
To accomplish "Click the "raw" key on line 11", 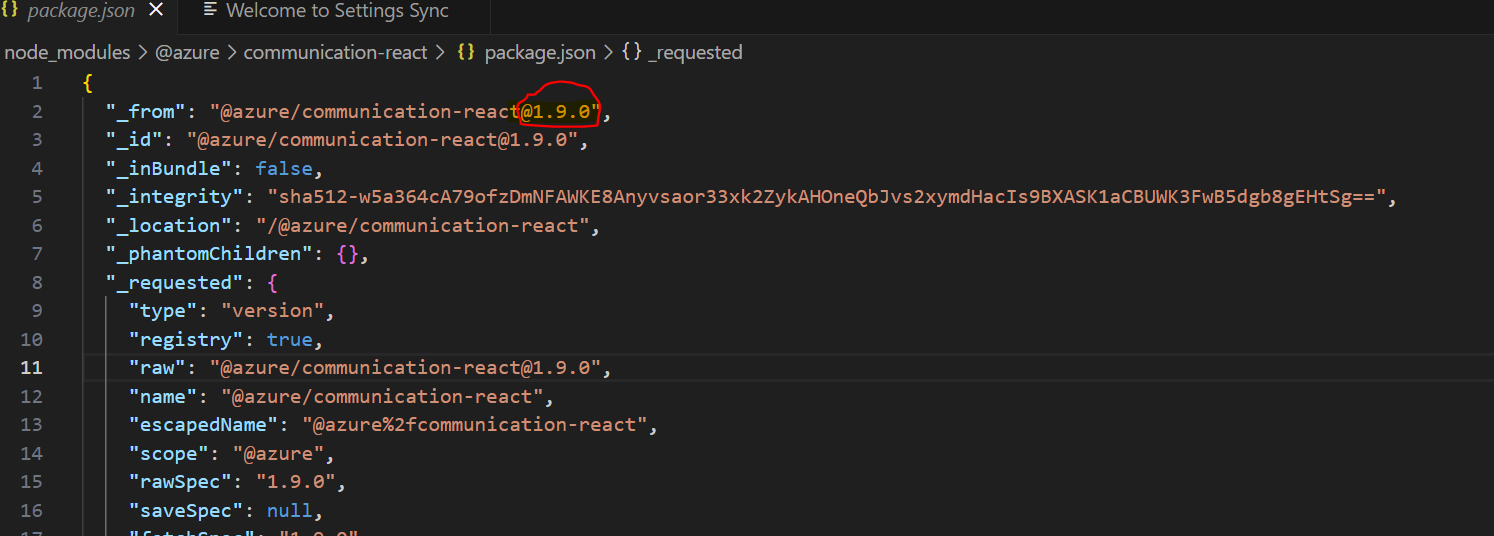I will 157,367.
